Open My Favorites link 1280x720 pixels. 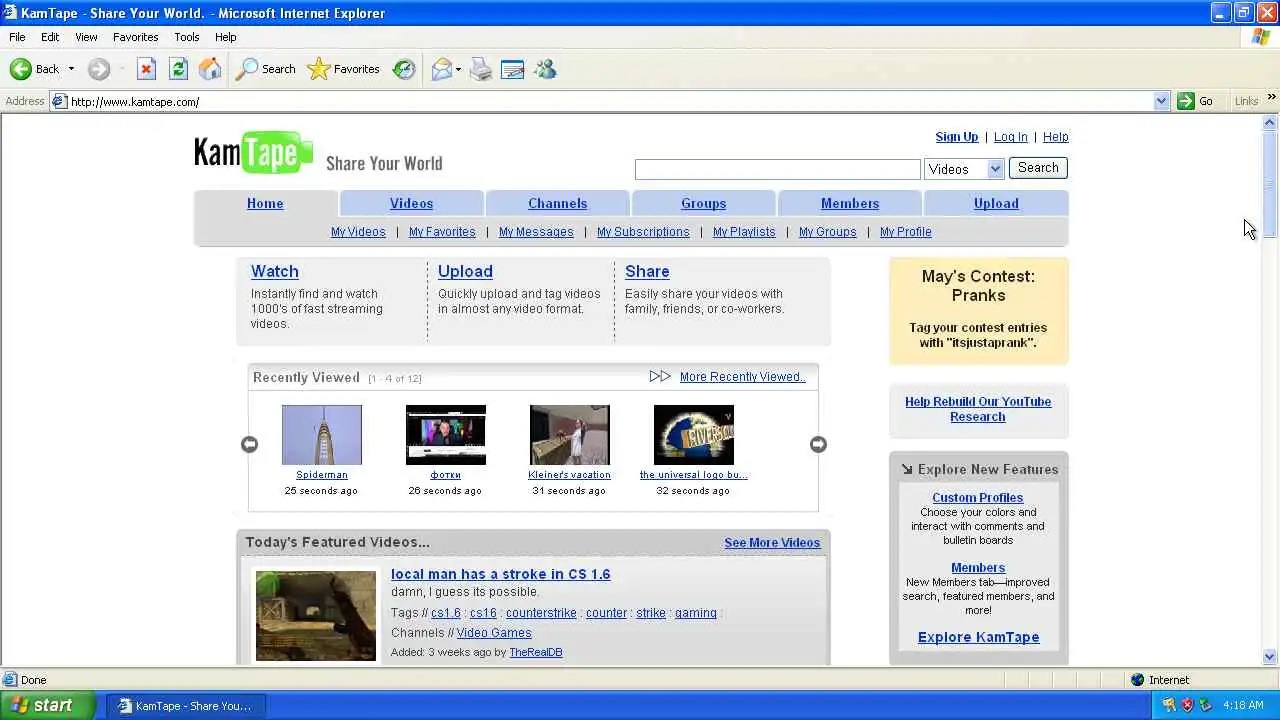coord(442,232)
